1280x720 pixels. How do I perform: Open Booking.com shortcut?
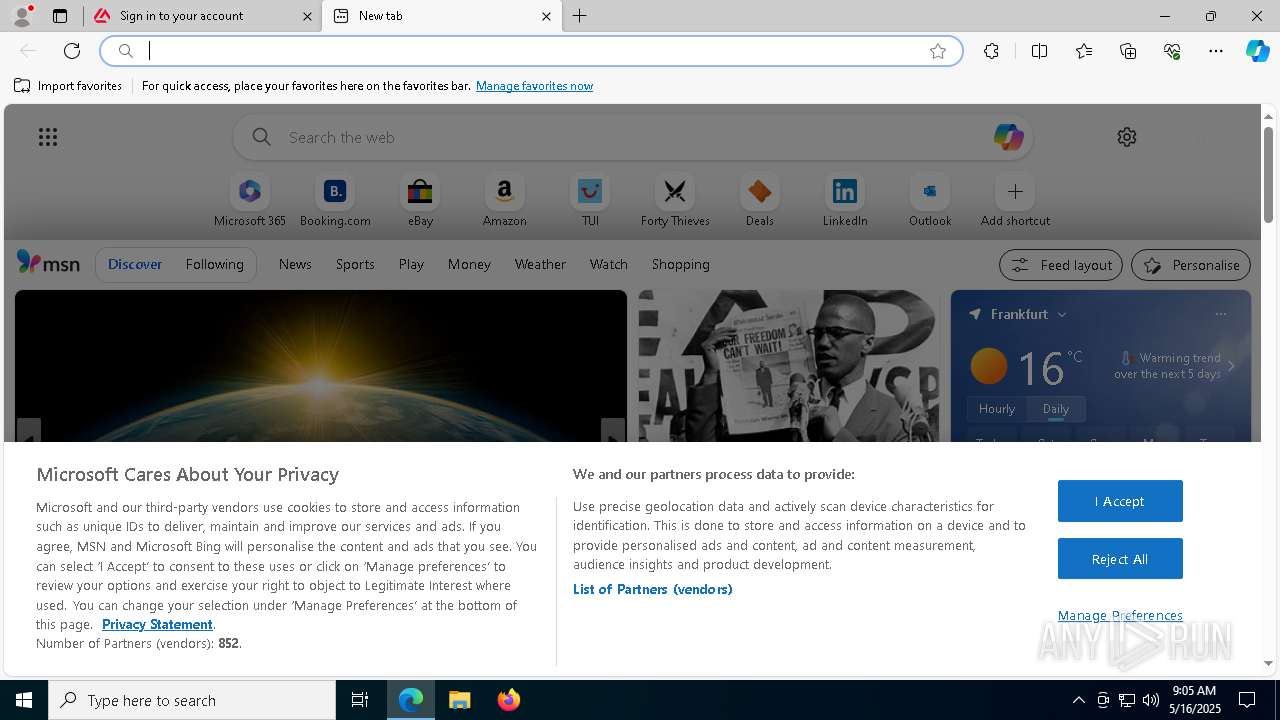click(x=335, y=201)
